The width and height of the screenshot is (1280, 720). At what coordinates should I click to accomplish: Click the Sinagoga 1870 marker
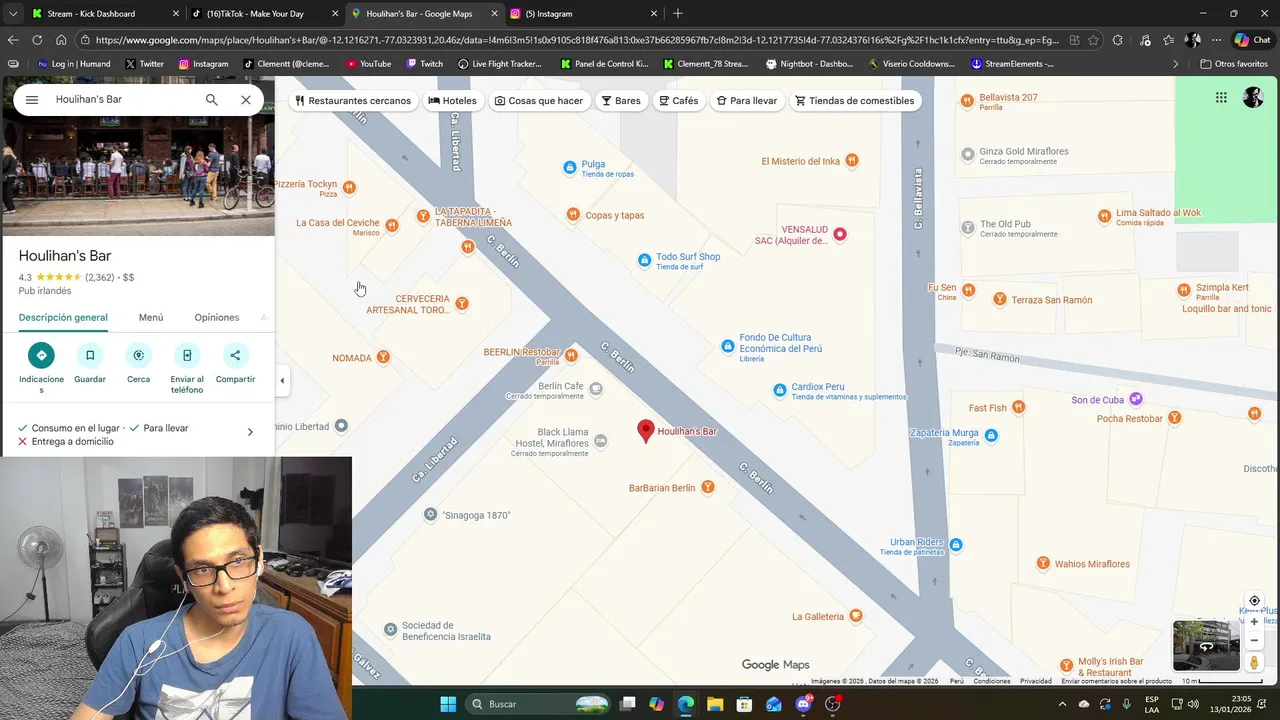point(430,514)
